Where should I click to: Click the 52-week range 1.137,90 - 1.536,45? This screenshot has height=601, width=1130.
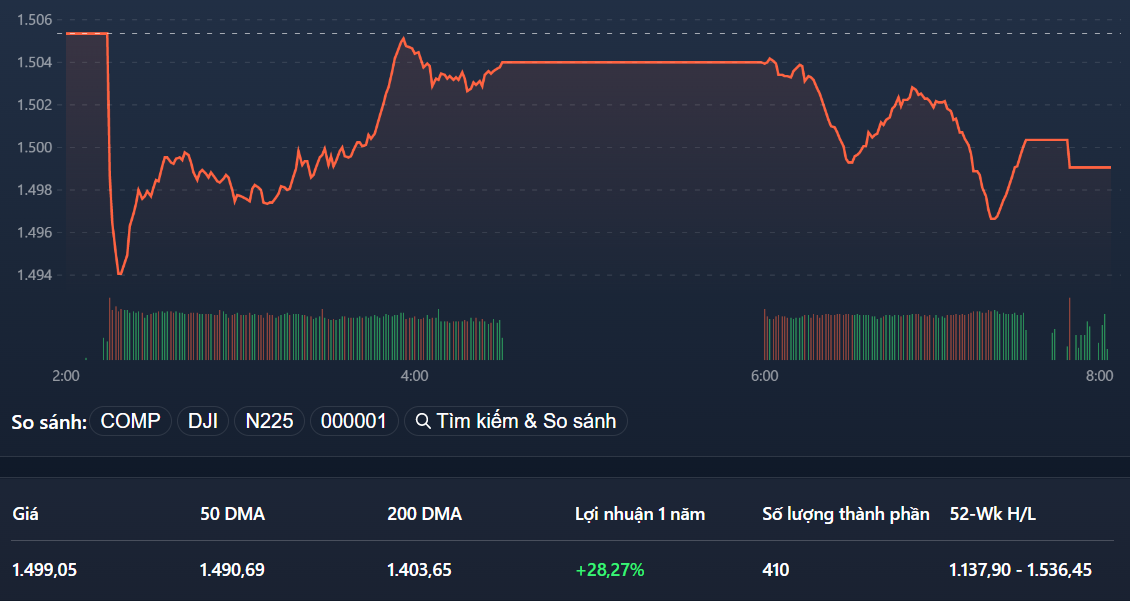coord(1021,570)
